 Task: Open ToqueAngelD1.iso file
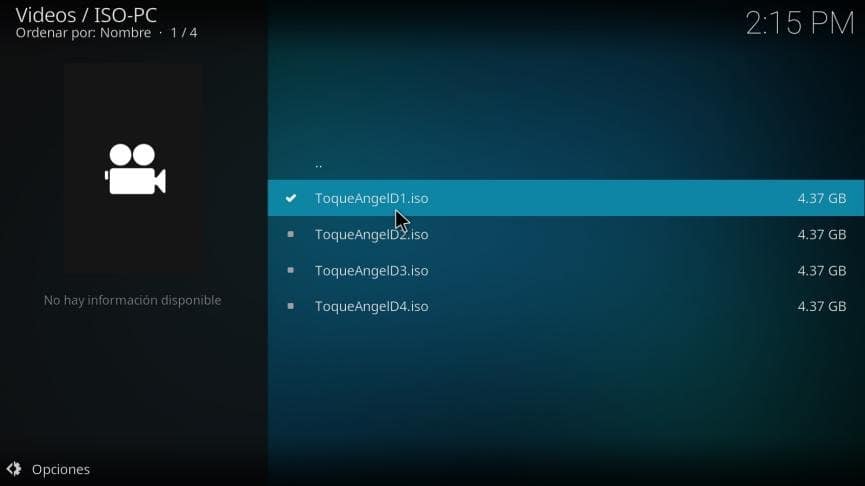click(566, 198)
